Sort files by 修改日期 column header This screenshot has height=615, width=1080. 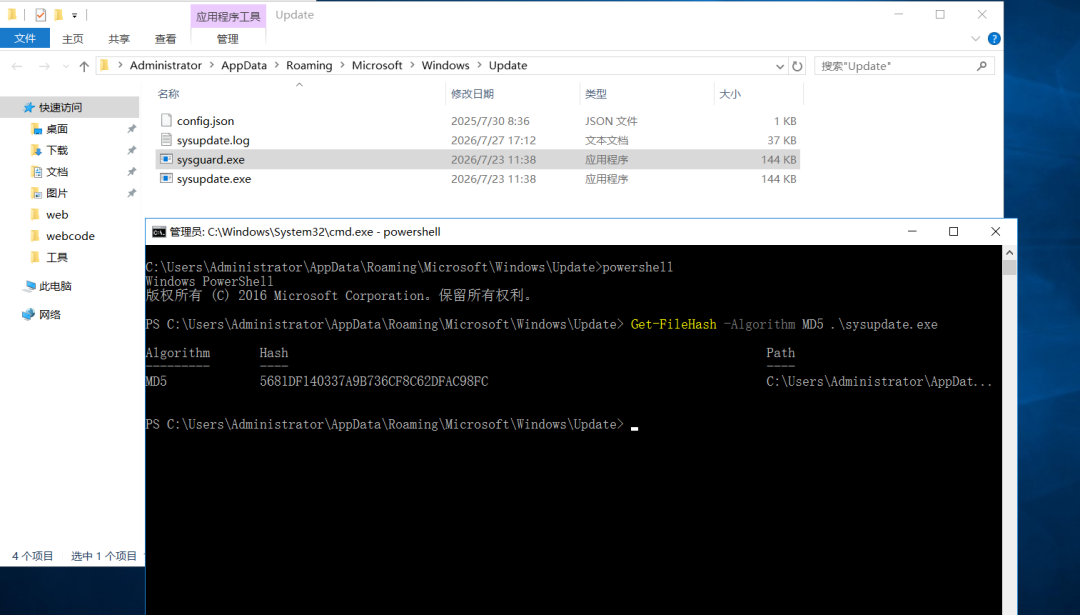click(x=472, y=94)
